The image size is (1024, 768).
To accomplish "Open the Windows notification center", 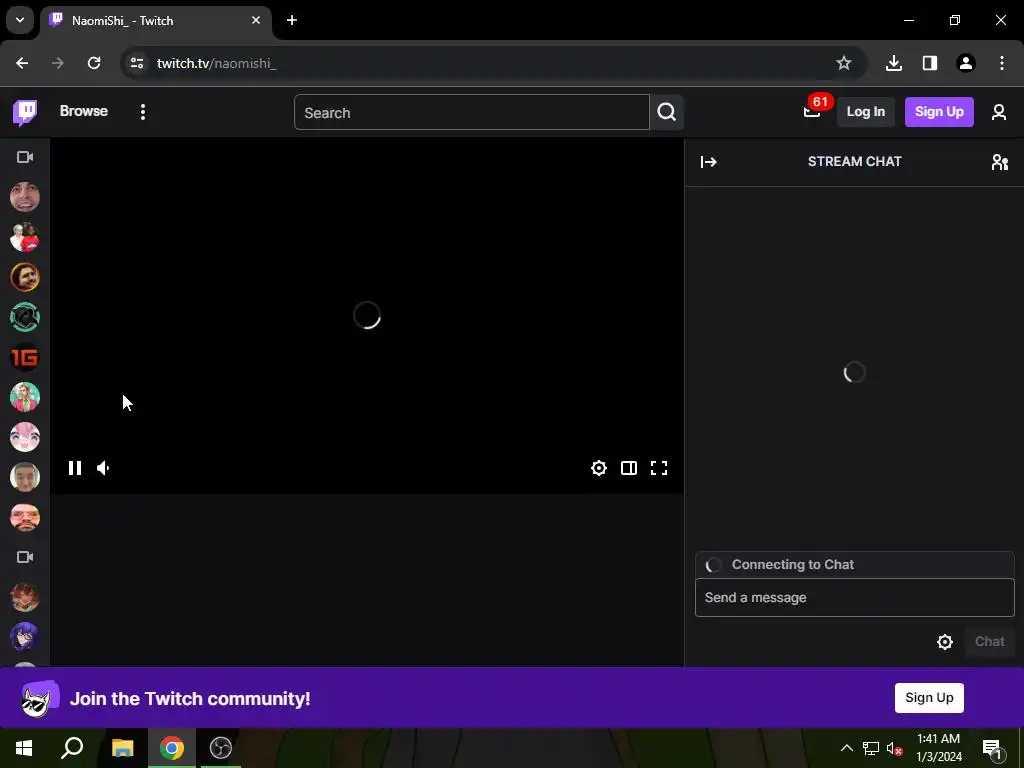I will coord(992,748).
